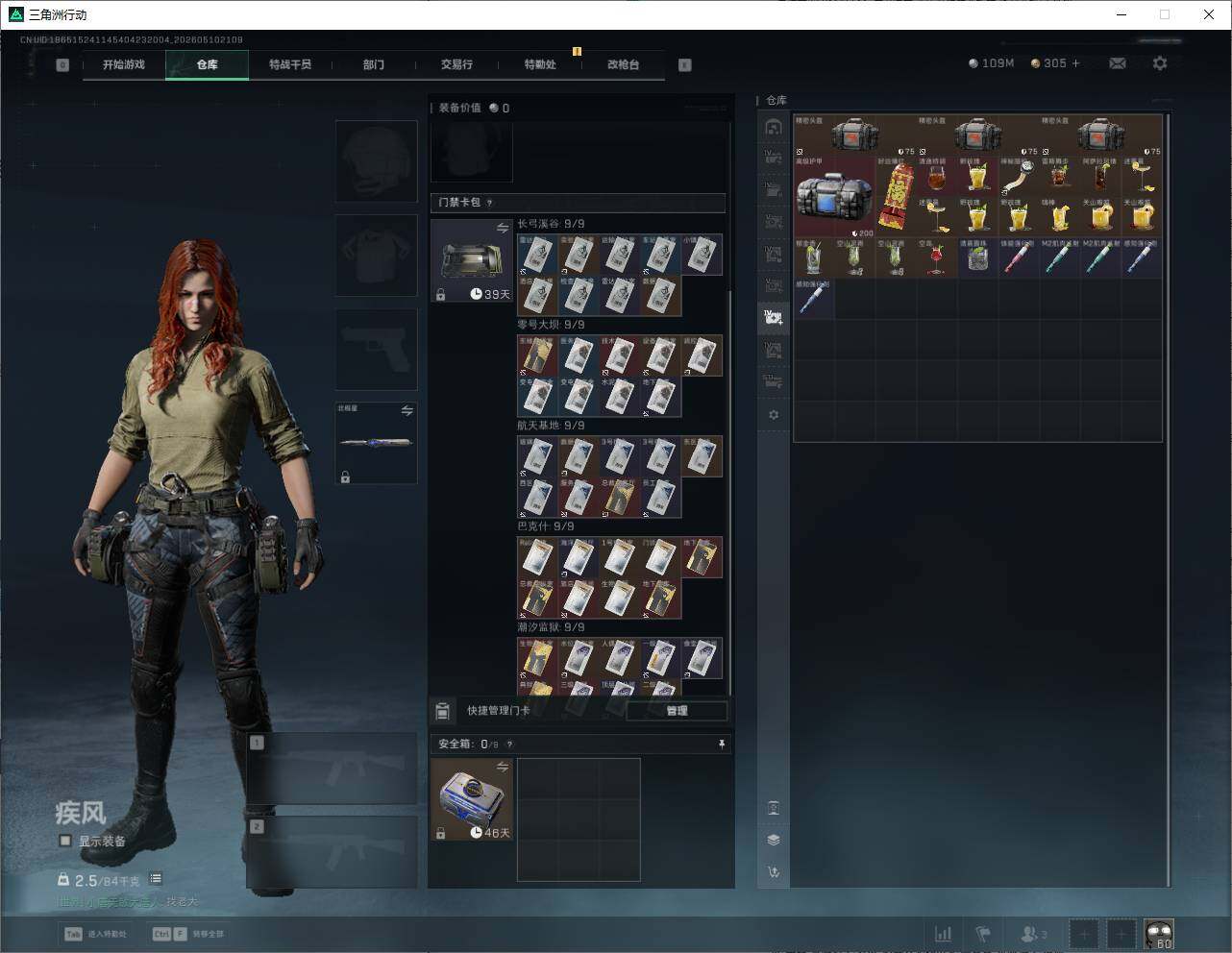Click the 潮汐监狱: 9/9 keycard group label
The image size is (1232, 953).
click(551, 627)
